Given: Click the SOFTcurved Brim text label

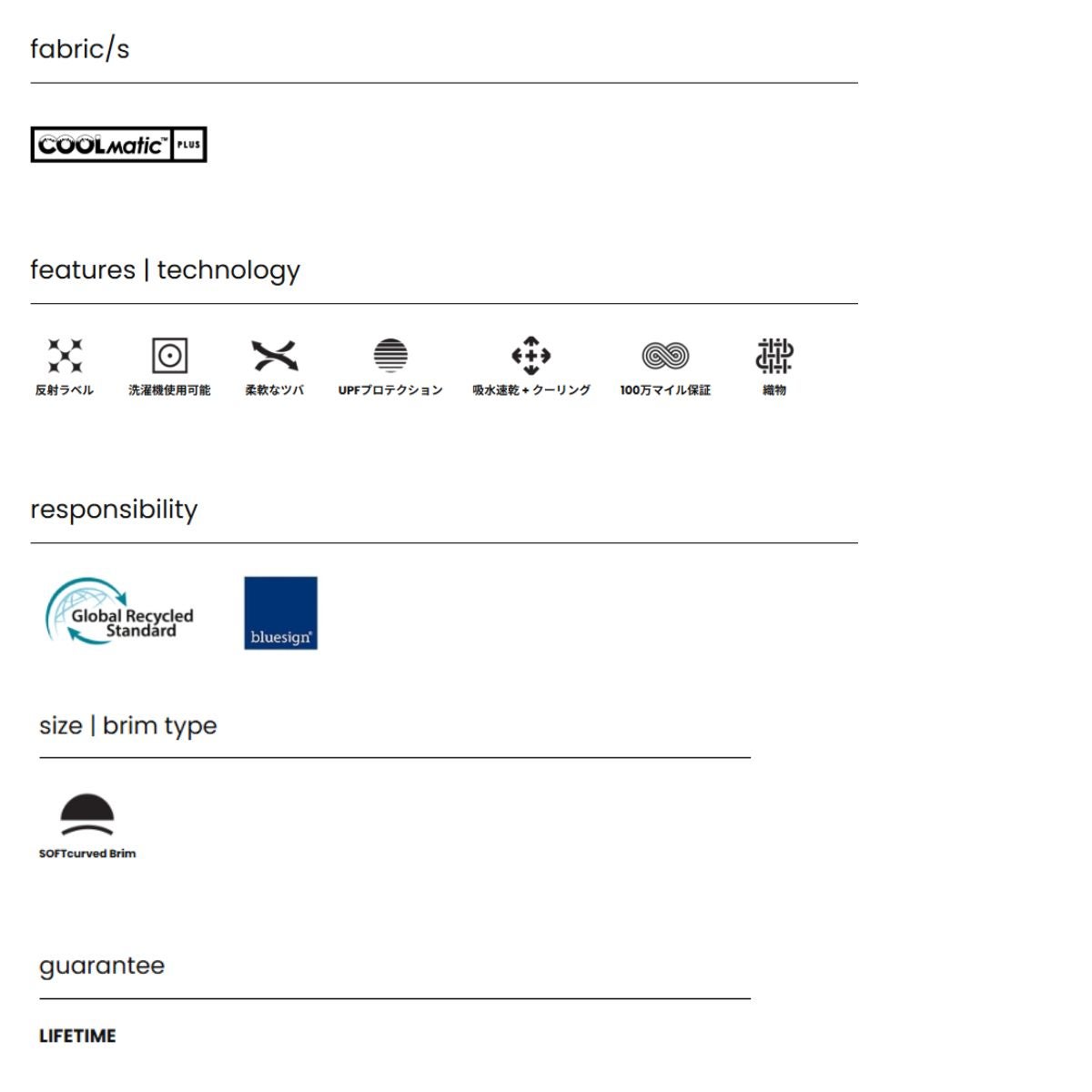Looking at the screenshot, I should click(x=87, y=854).
